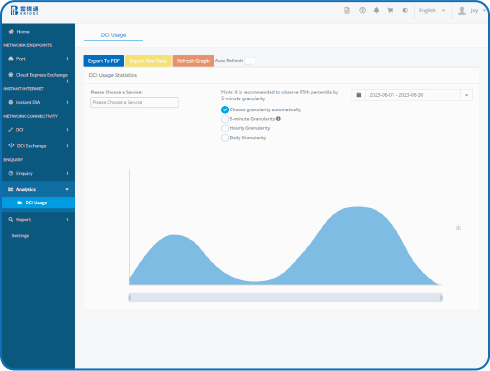490x371 pixels.
Task: Toggle the contrast theme icon
Action: pyautogui.click(x=405, y=10)
